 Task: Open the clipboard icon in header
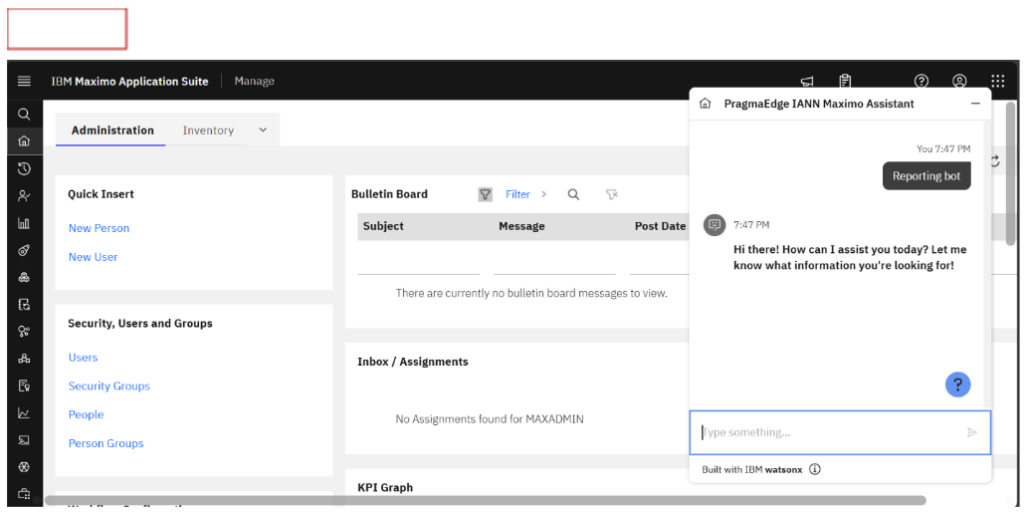[845, 81]
